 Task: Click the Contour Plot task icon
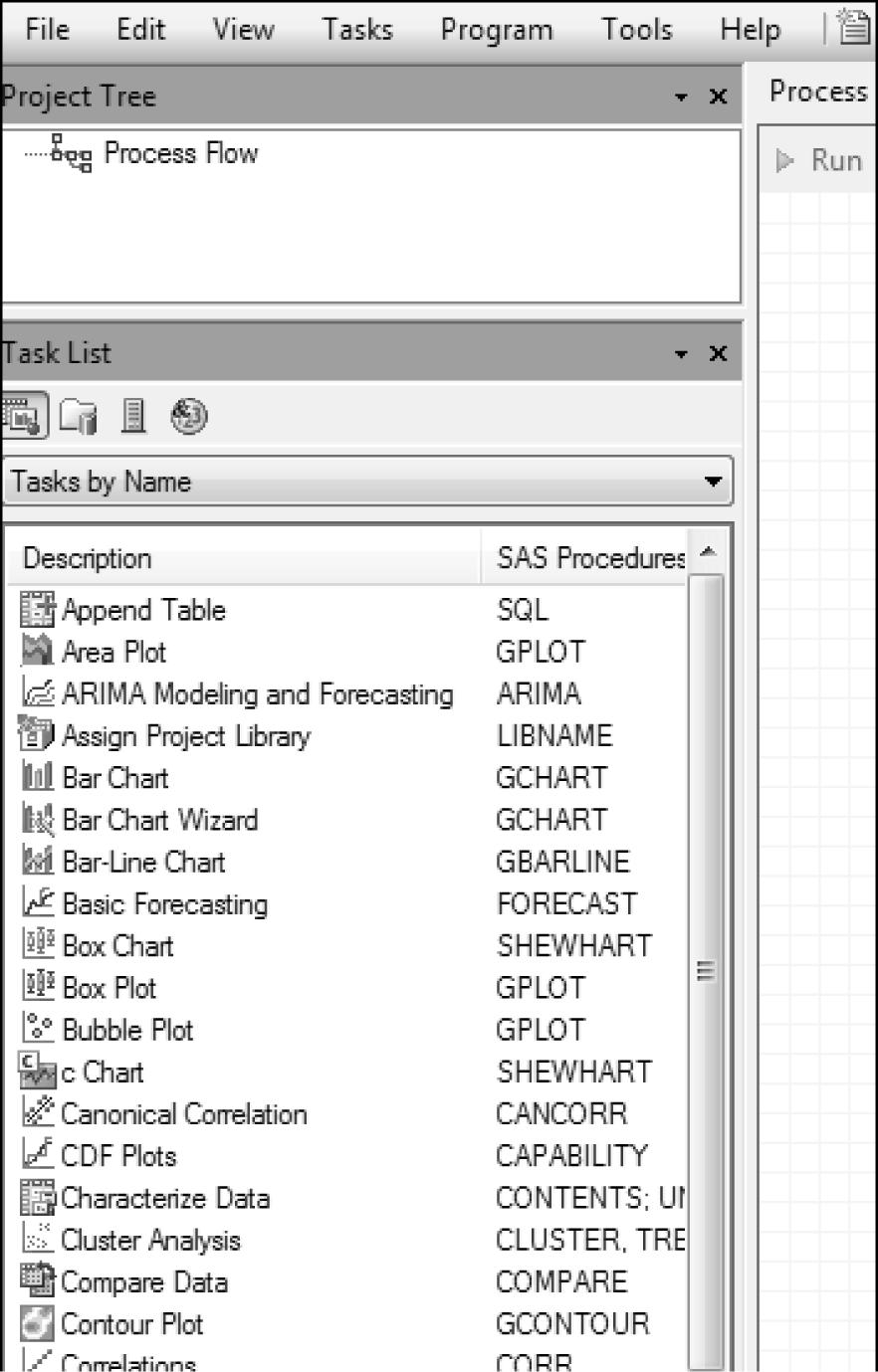pyautogui.click(x=38, y=1323)
